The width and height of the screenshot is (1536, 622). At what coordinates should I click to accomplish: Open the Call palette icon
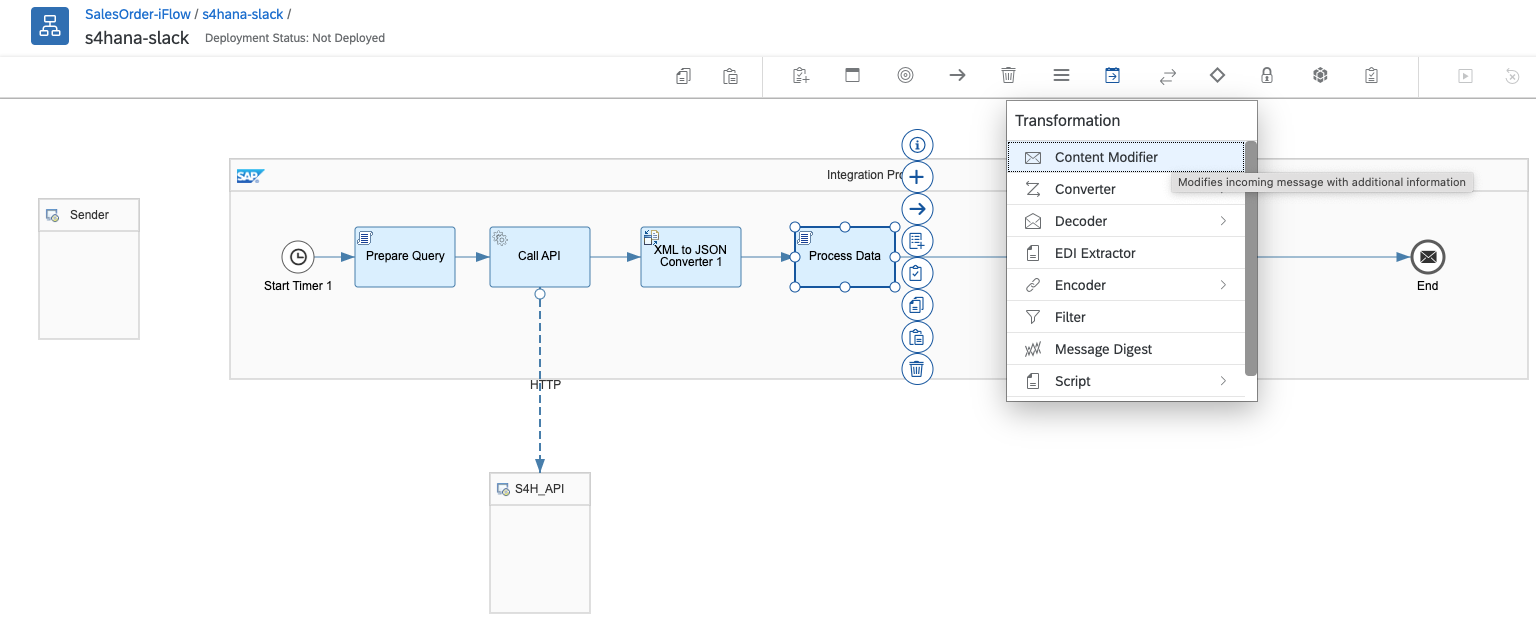pyautogui.click(x=1167, y=75)
